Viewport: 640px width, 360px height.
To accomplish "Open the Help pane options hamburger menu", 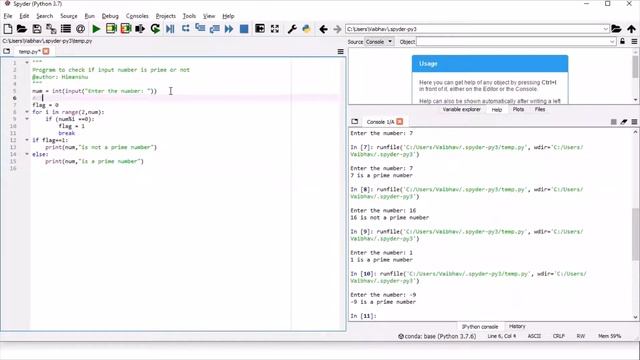I will (x=634, y=42).
